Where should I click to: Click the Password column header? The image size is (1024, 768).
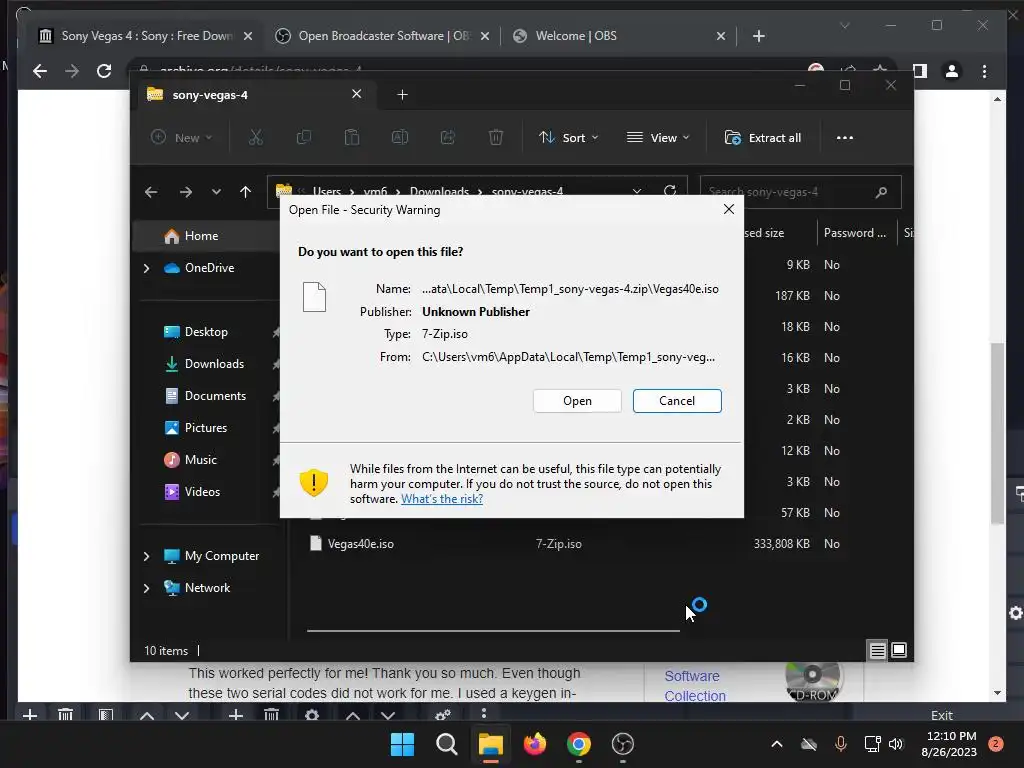(855, 232)
